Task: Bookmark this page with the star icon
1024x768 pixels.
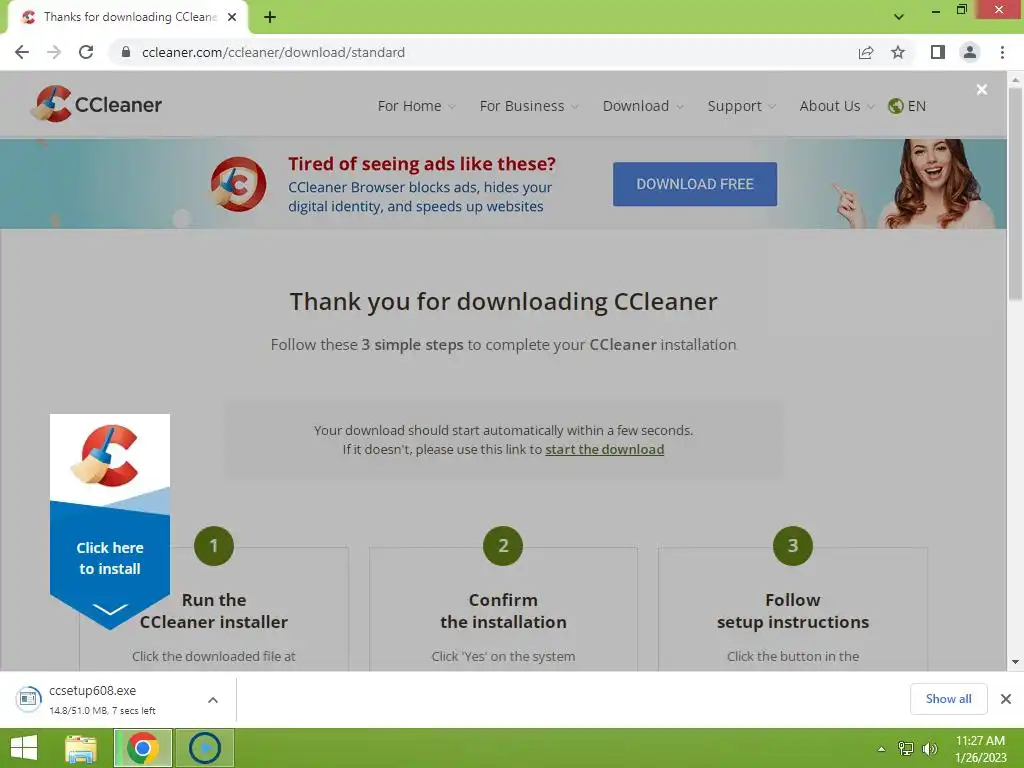Action: pyautogui.click(x=898, y=52)
